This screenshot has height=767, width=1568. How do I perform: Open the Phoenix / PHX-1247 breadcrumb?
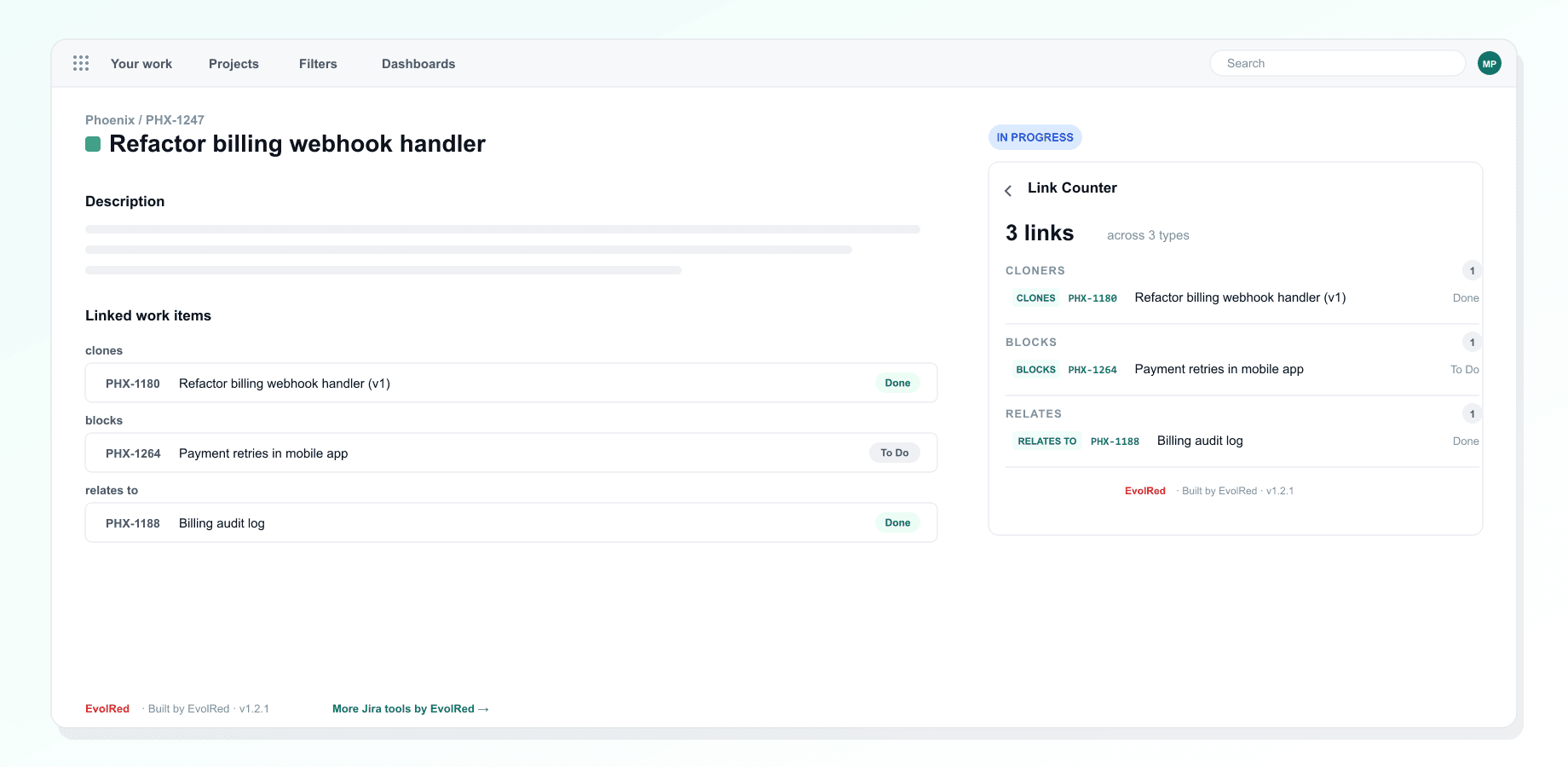(x=145, y=120)
